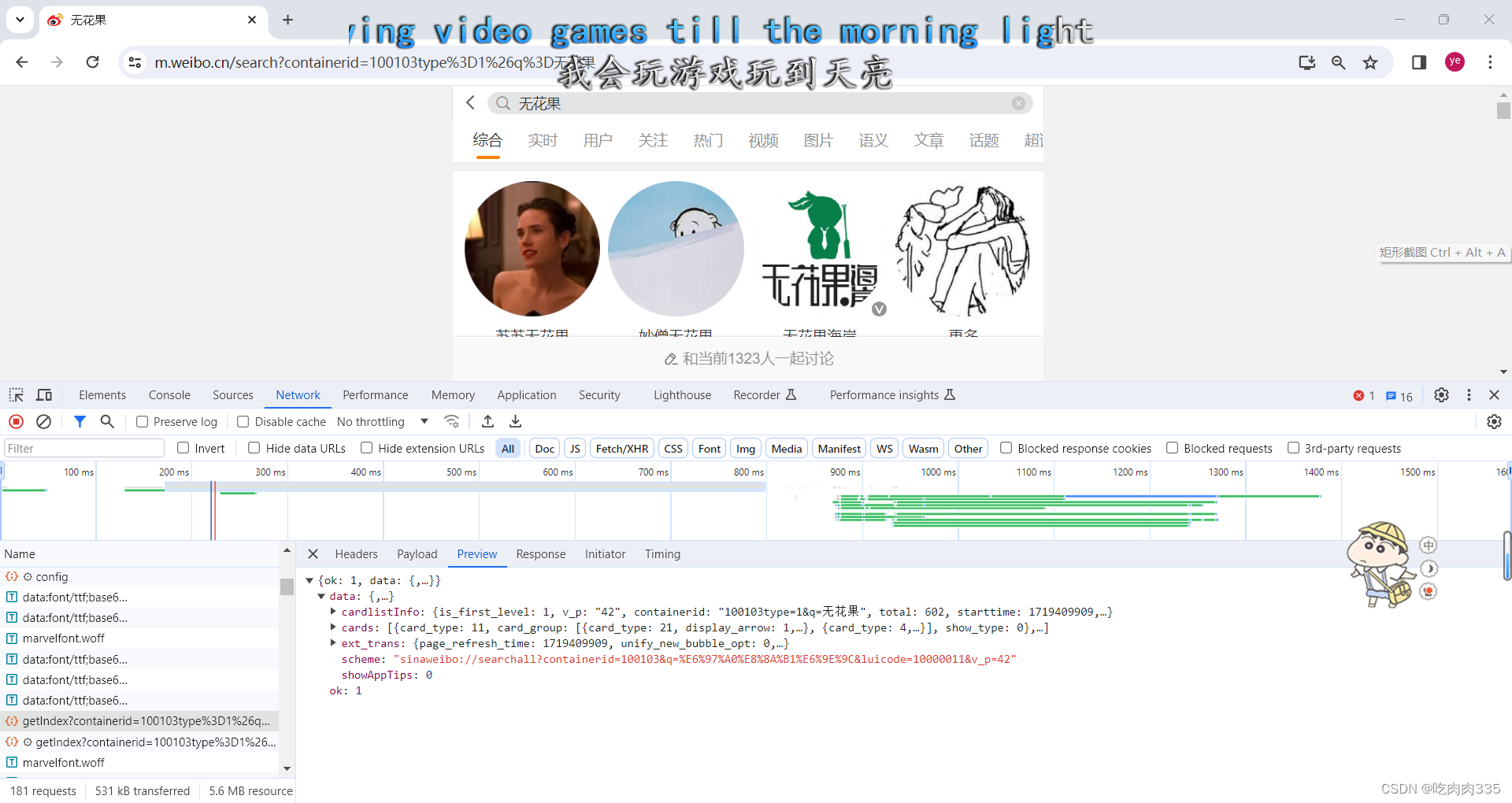This screenshot has height=803, width=1512.
Task: Select the 视频 search tab
Action: pyautogui.click(x=763, y=140)
